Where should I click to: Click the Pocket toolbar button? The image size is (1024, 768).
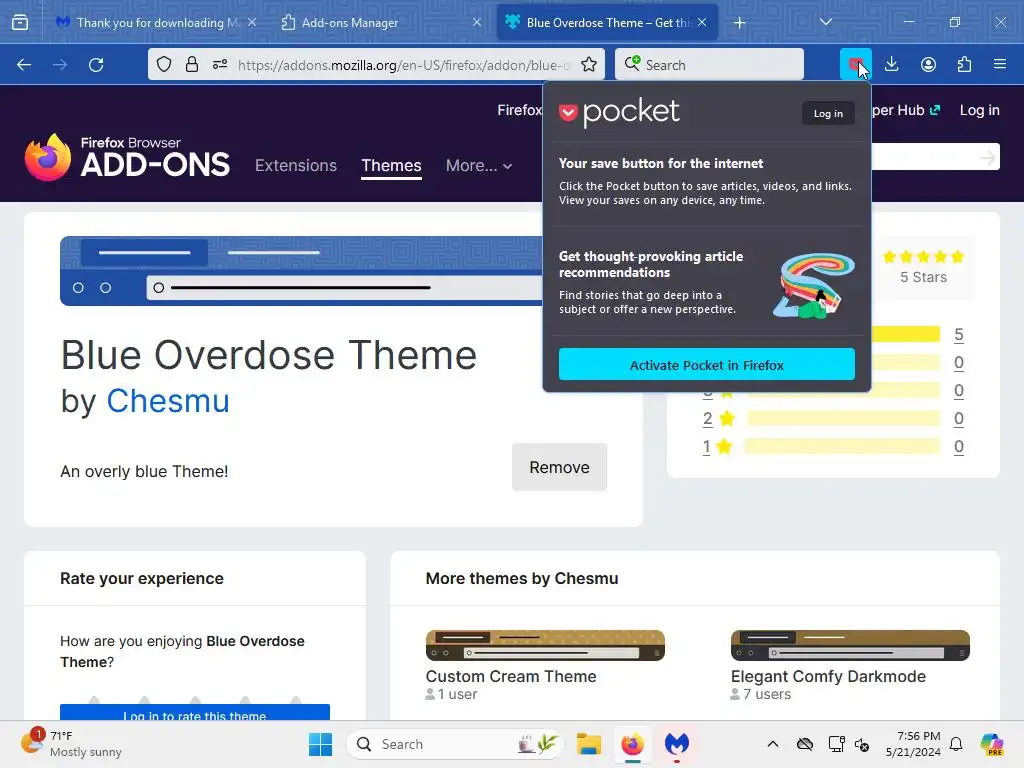click(856, 64)
